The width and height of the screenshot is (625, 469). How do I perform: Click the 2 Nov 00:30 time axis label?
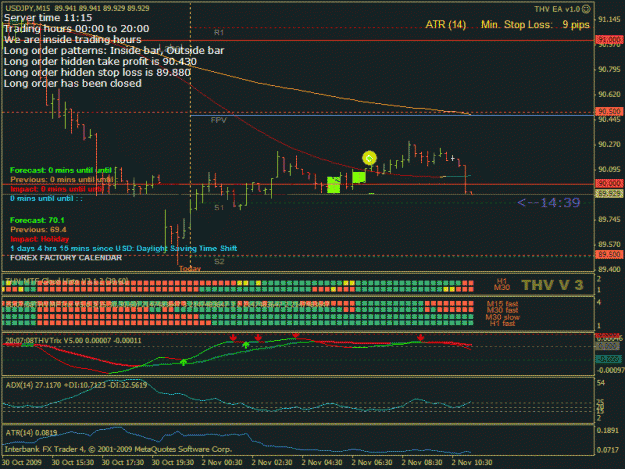(222, 462)
